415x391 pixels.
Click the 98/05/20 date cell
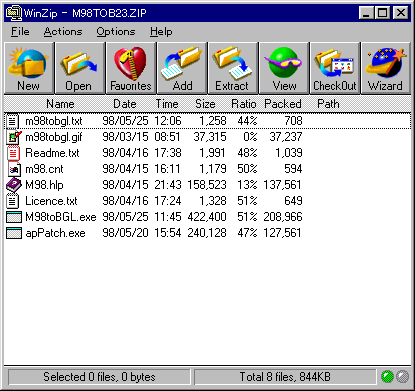click(x=125, y=233)
